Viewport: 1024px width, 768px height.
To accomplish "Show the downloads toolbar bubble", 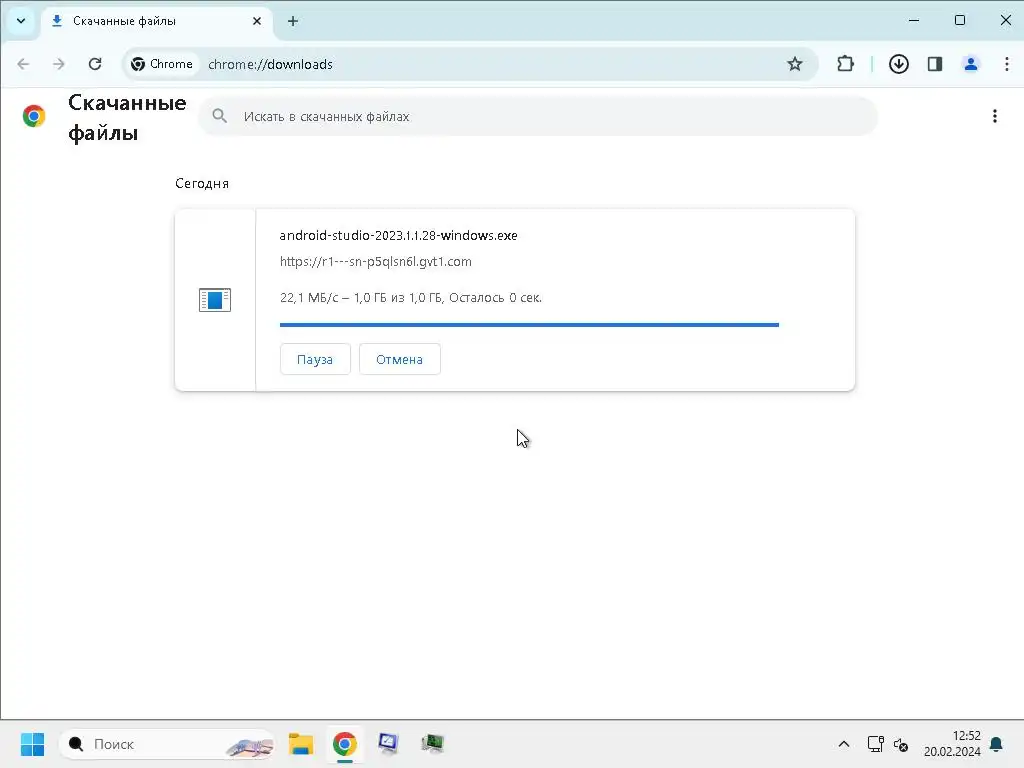I will click(x=899, y=64).
